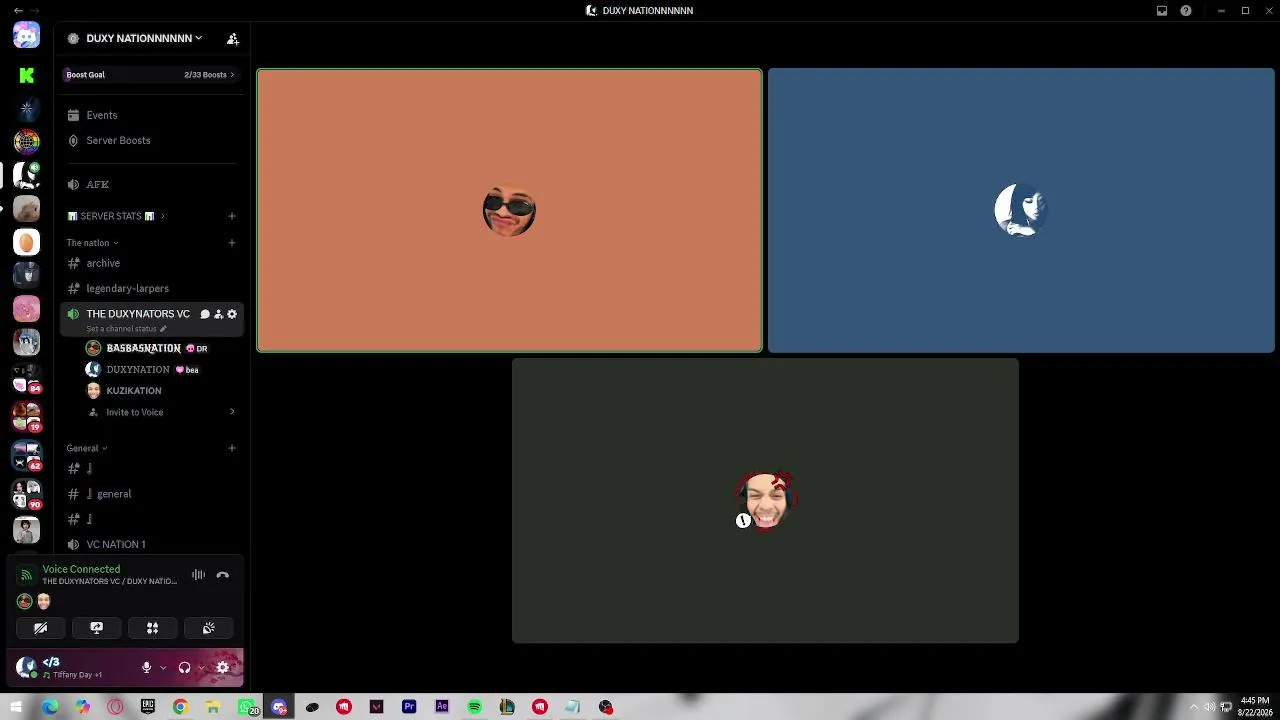
Task: Open the soundboard button
Action: 209,628
